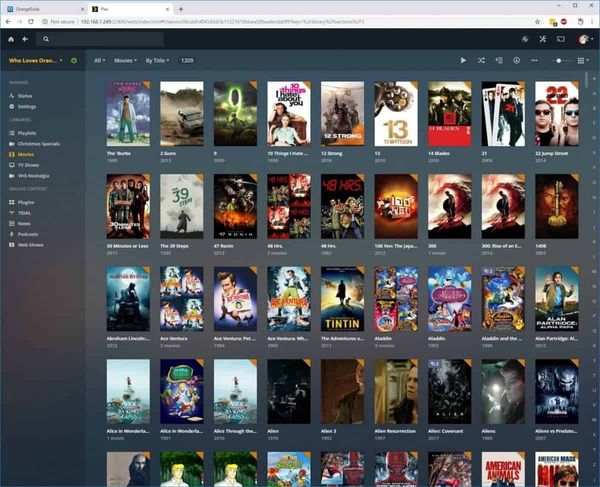Click the red adblock extension icon

click(564, 22)
